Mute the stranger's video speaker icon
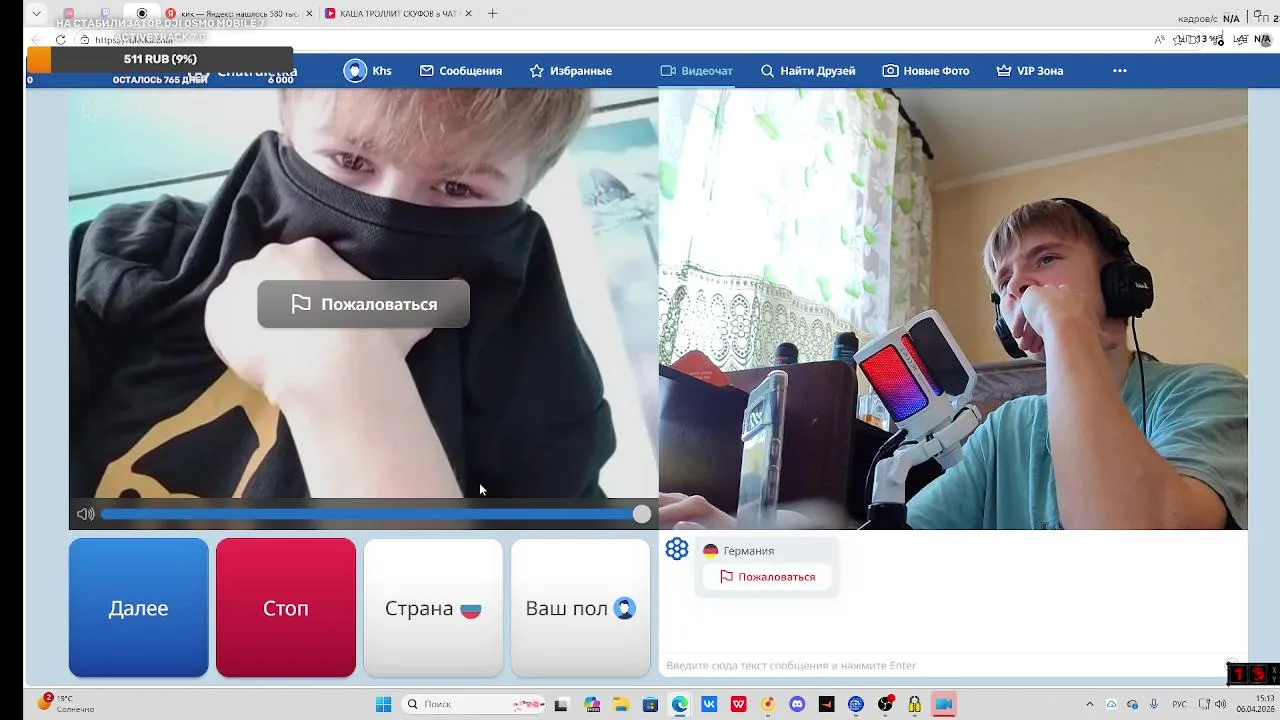The width and height of the screenshot is (1280, 720). (x=86, y=514)
